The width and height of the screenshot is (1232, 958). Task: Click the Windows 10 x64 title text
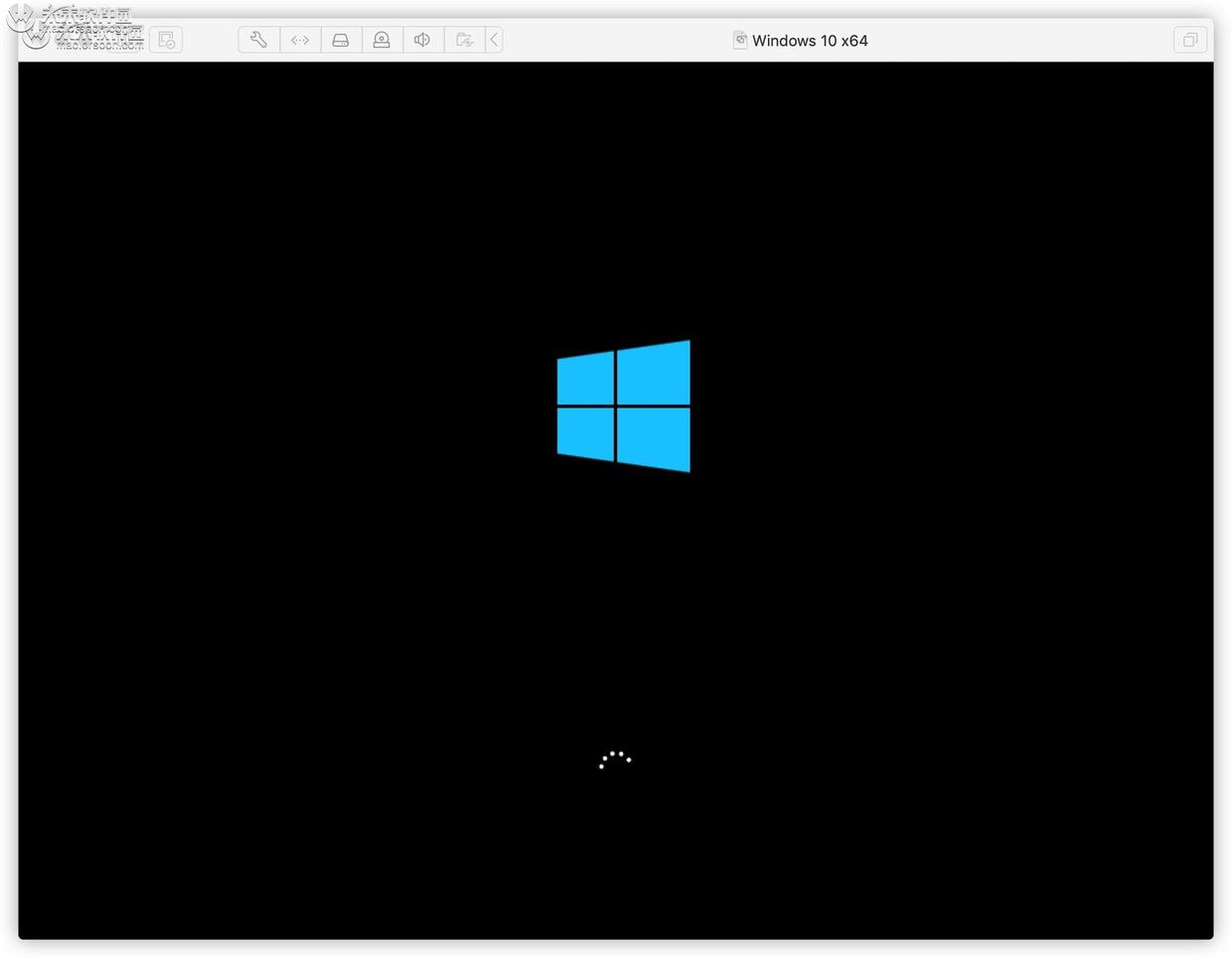(810, 41)
